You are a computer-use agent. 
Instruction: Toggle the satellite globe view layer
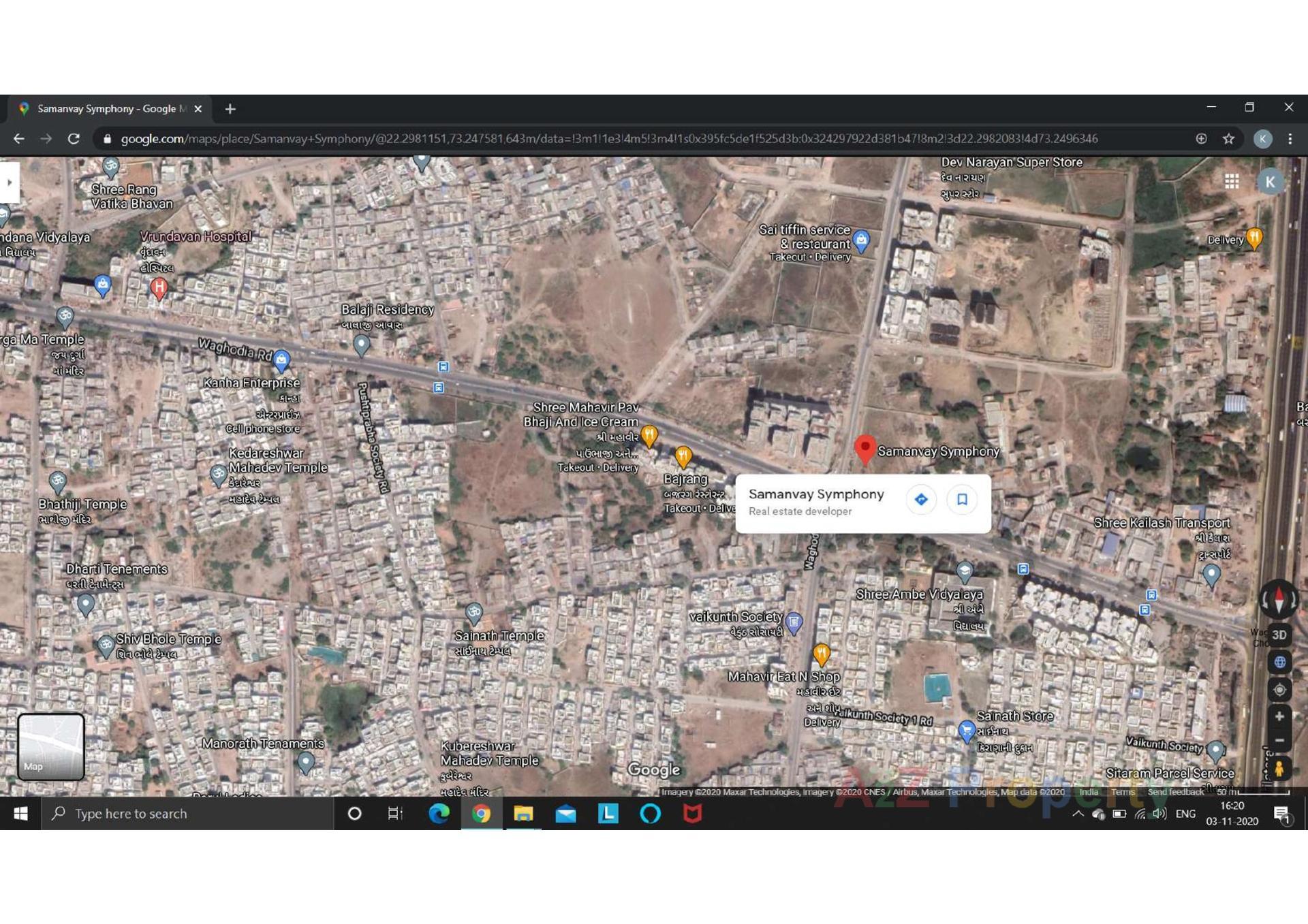click(x=1279, y=662)
